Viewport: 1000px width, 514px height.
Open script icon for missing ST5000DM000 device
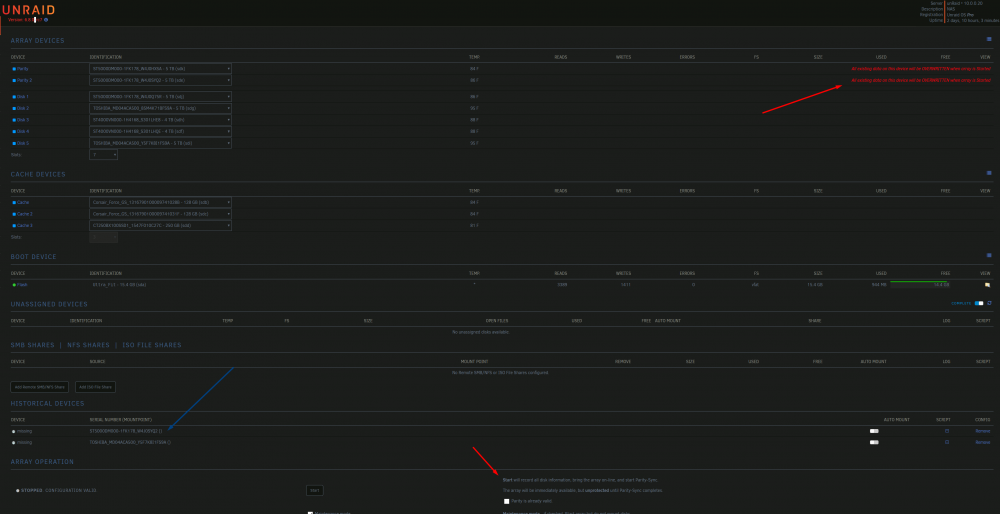coord(946,430)
